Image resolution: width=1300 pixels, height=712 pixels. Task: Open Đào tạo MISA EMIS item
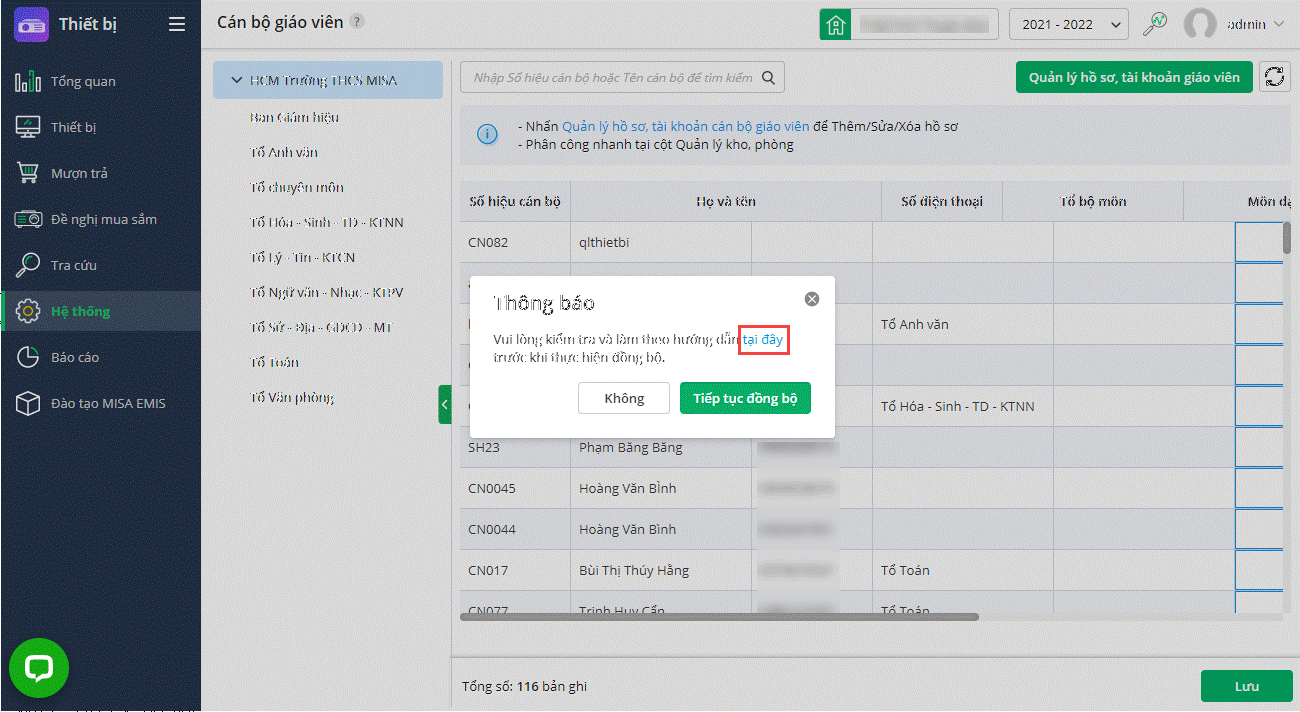coord(100,403)
